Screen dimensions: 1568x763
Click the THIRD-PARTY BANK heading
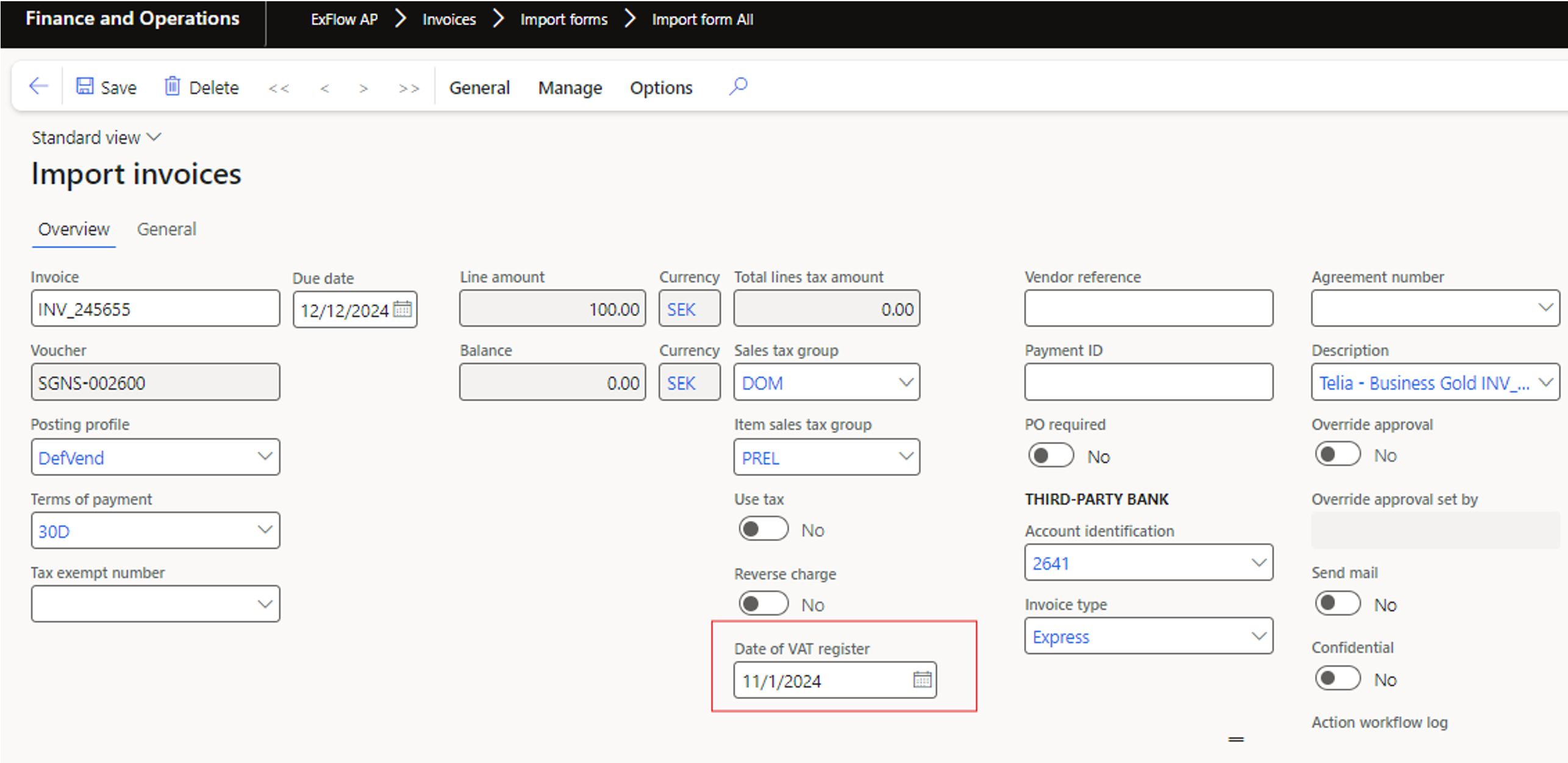[1097, 499]
